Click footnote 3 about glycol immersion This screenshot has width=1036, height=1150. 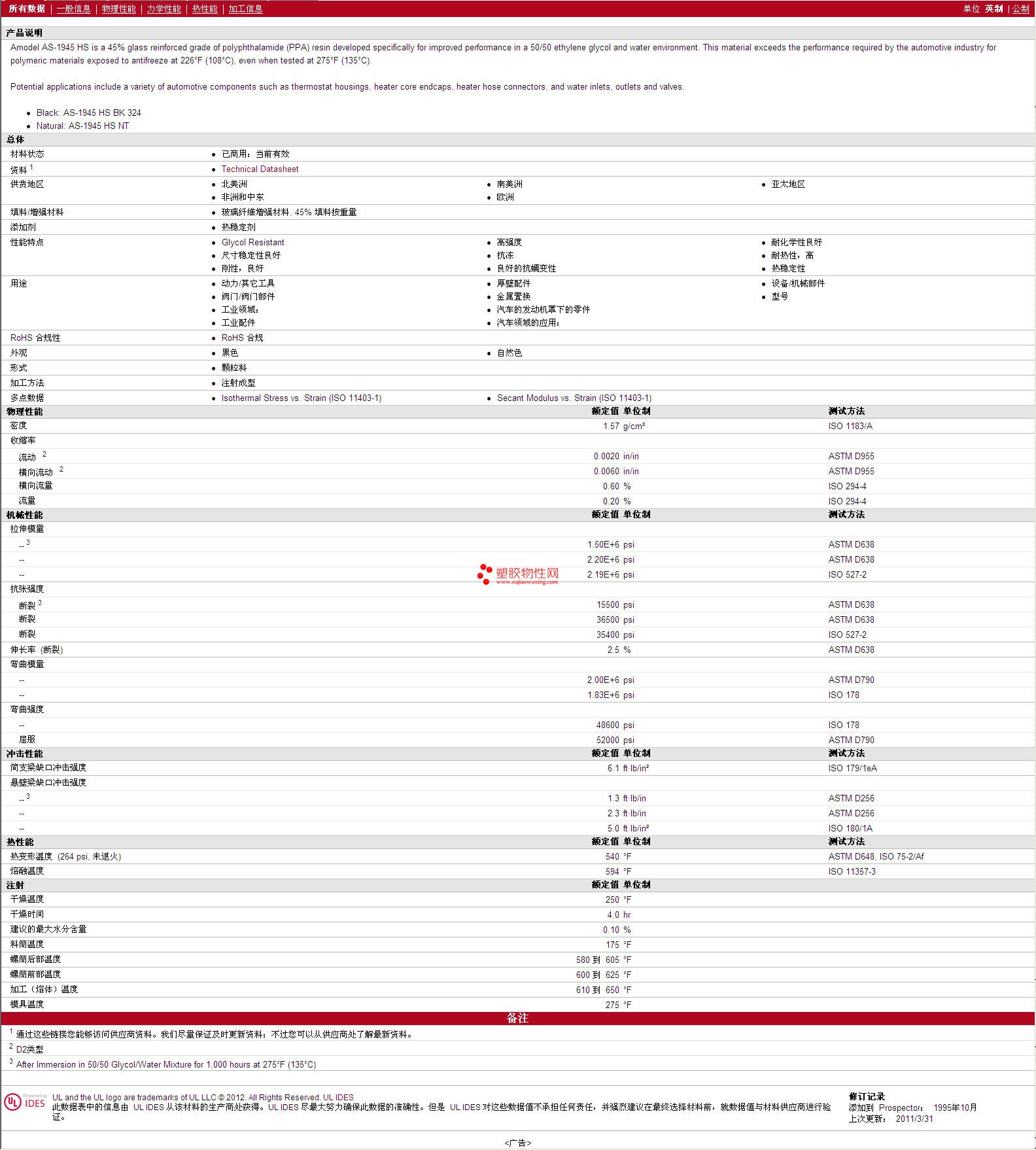coord(166,1064)
